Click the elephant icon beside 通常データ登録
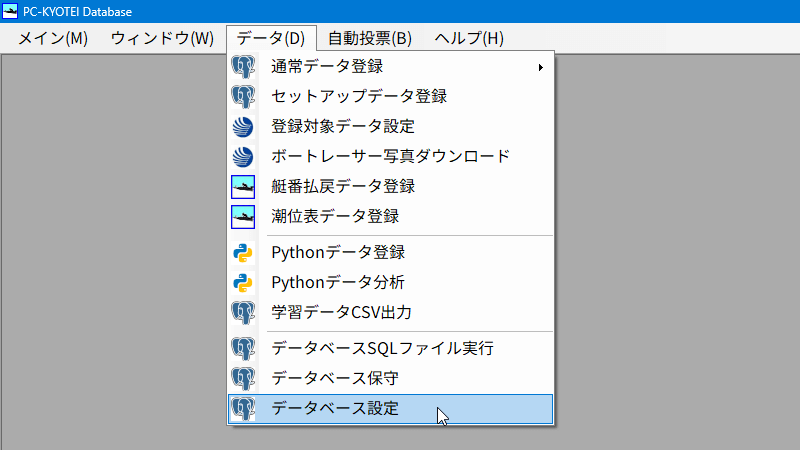 [x=243, y=66]
